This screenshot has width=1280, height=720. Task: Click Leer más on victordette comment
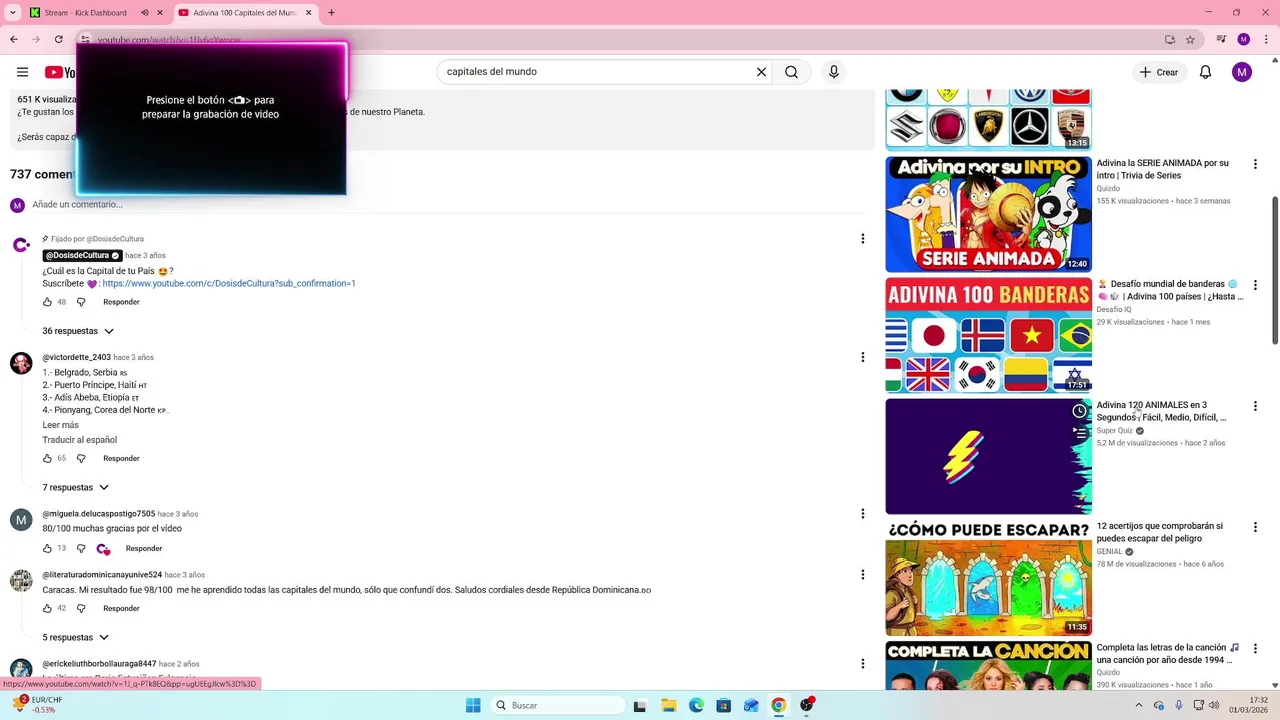click(x=60, y=425)
